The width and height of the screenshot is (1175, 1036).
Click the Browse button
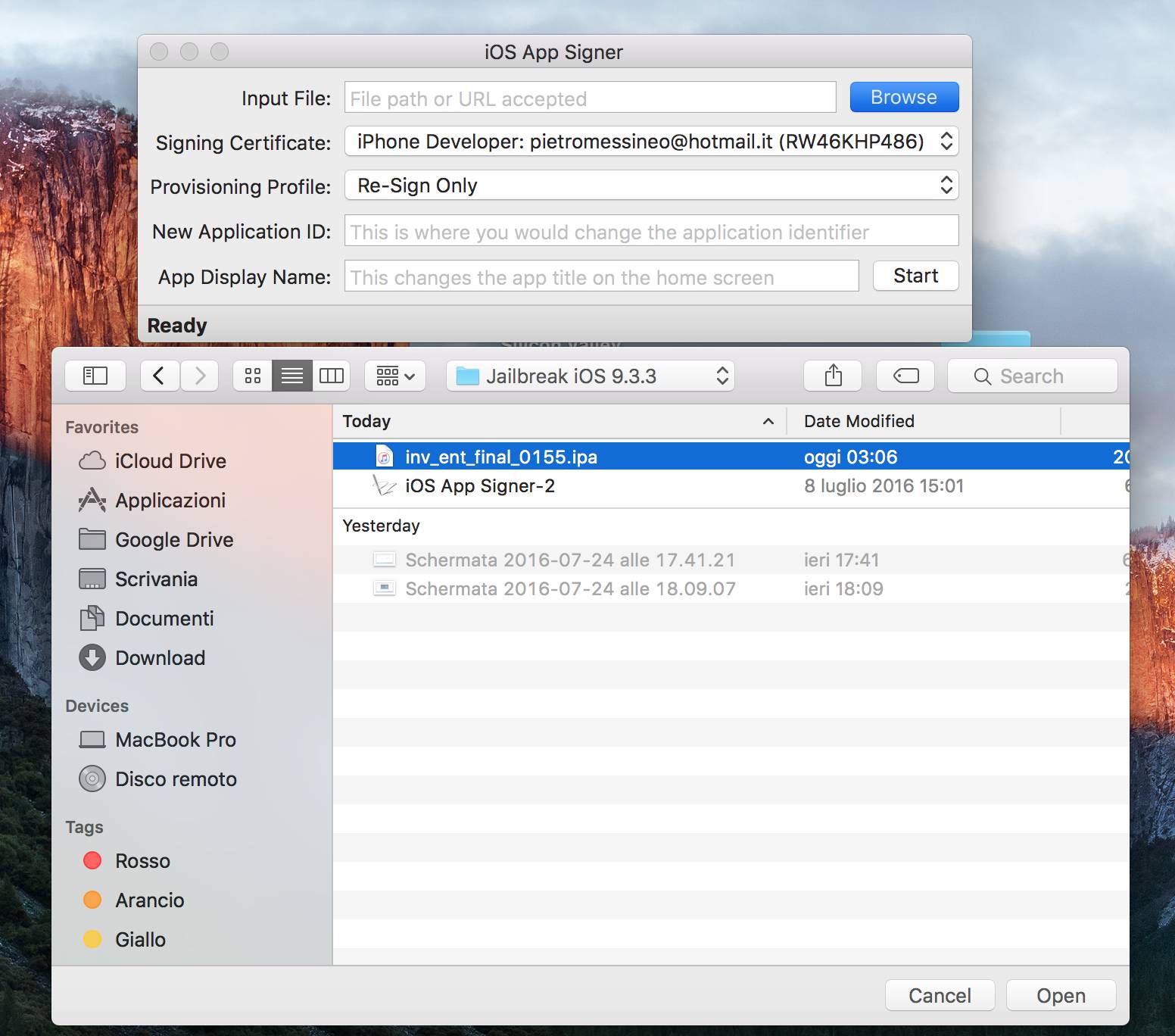[904, 97]
